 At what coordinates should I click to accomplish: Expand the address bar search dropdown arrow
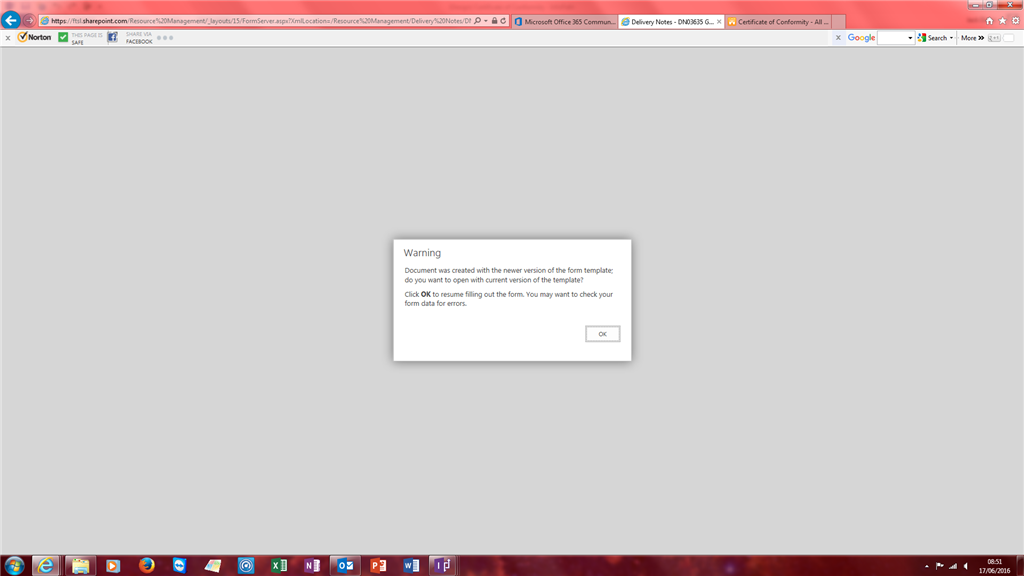point(486,21)
